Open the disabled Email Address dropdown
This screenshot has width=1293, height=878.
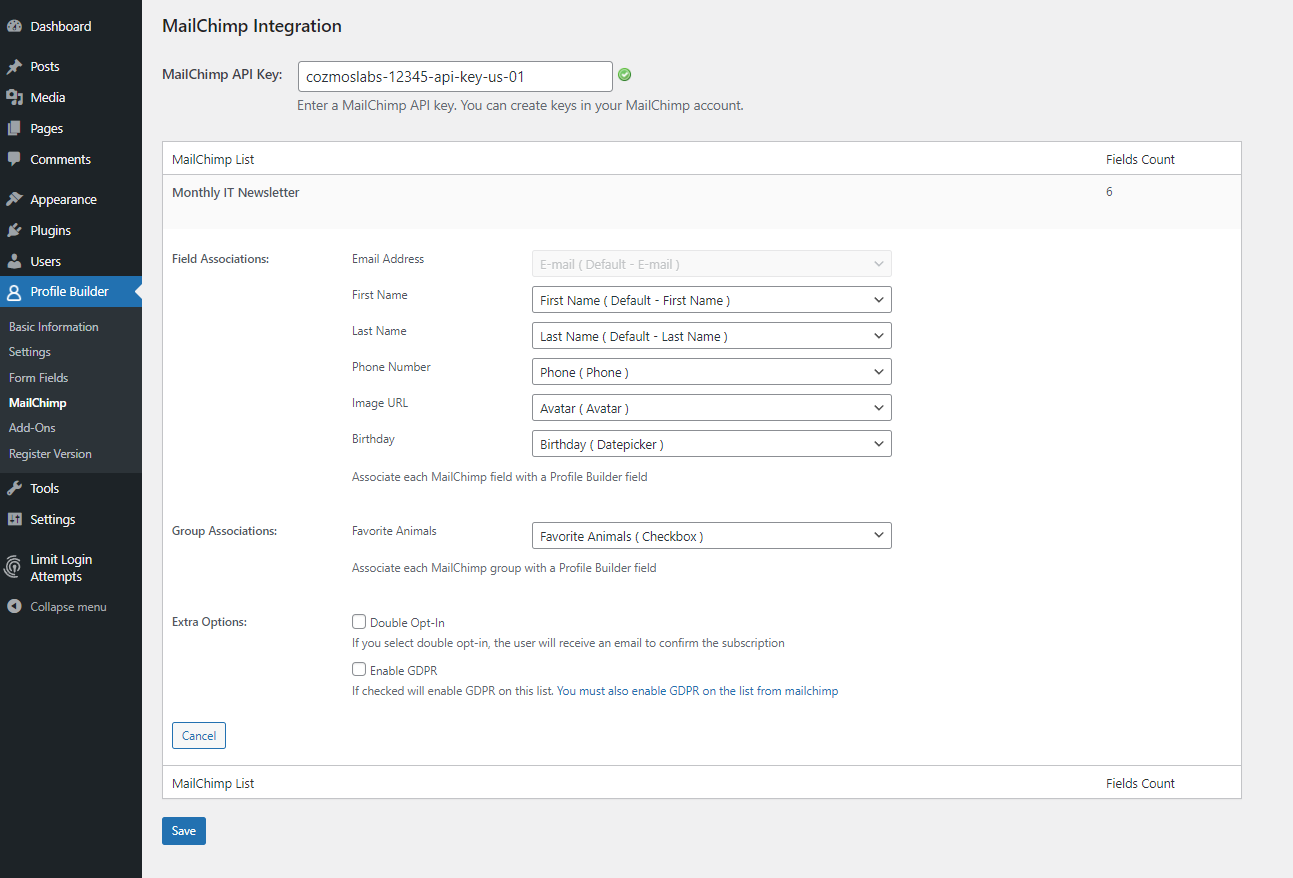click(x=711, y=264)
